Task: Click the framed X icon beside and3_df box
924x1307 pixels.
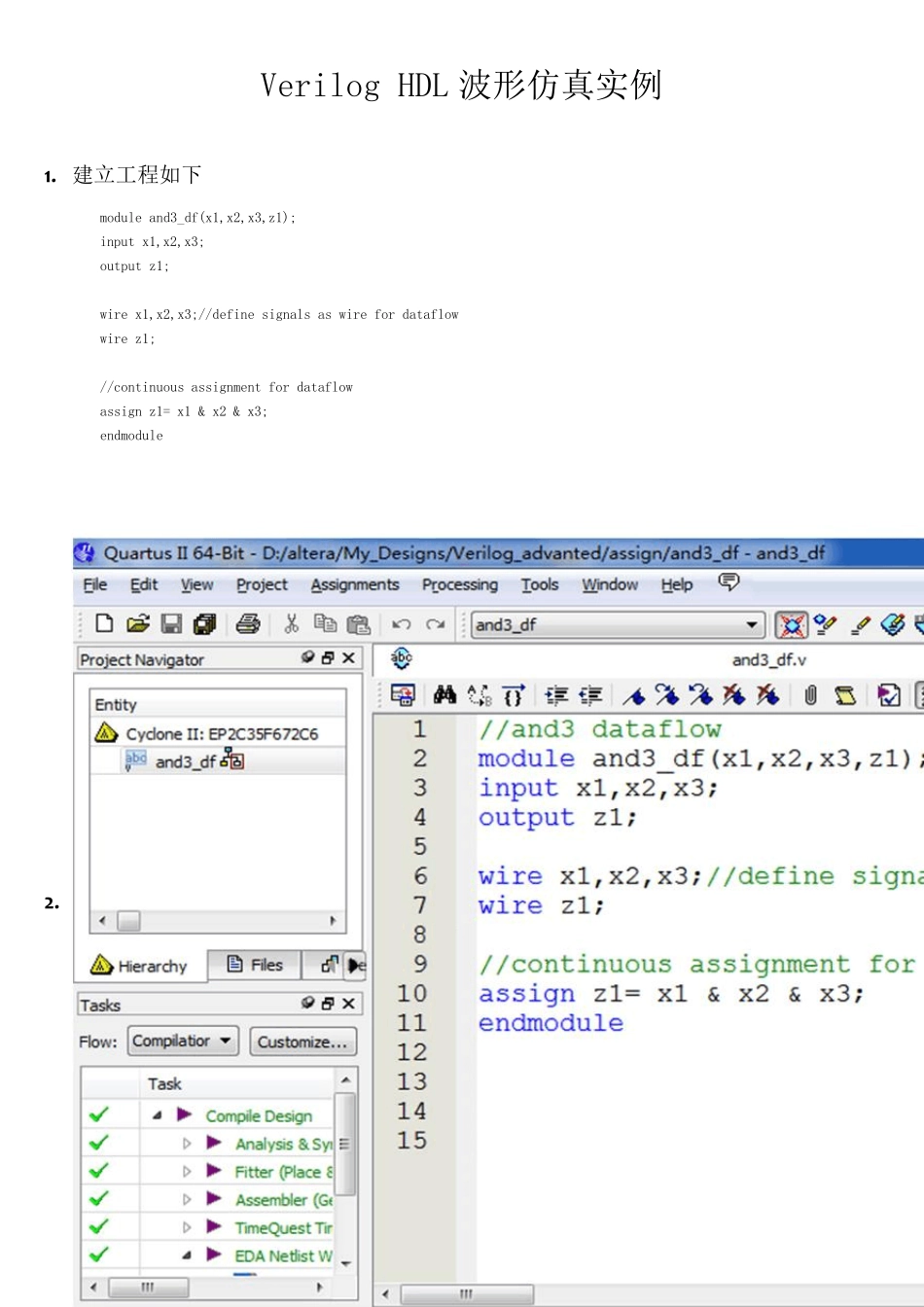Action: [x=792, y=624]
